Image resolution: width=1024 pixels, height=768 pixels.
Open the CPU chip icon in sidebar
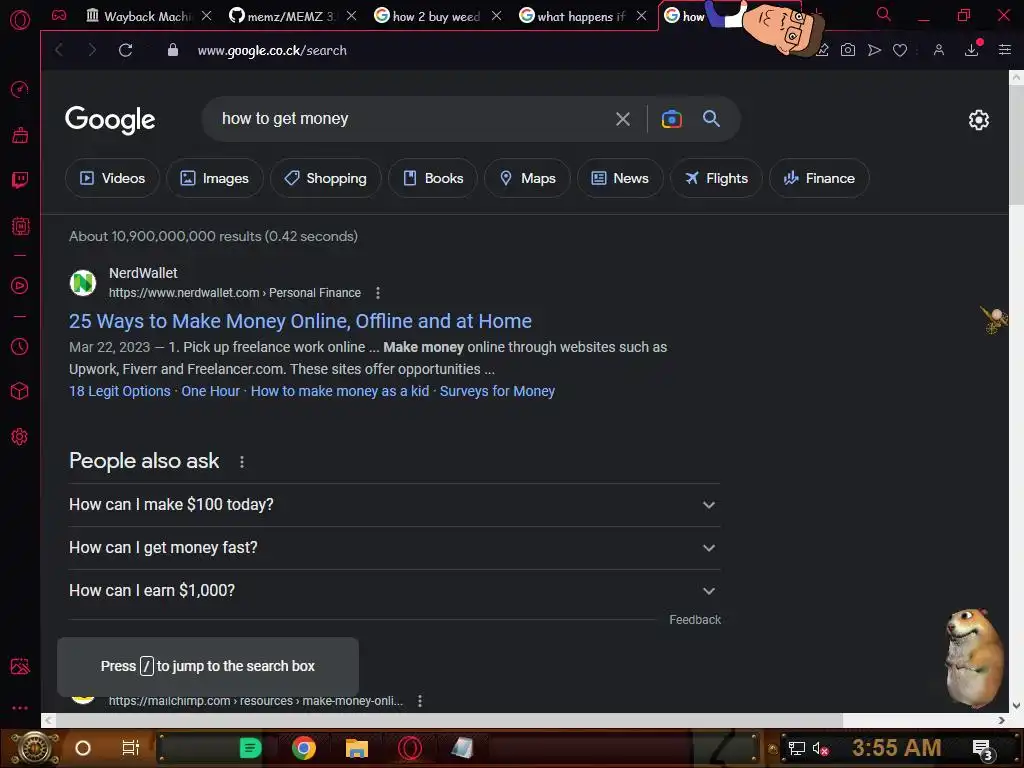(20, 226)
